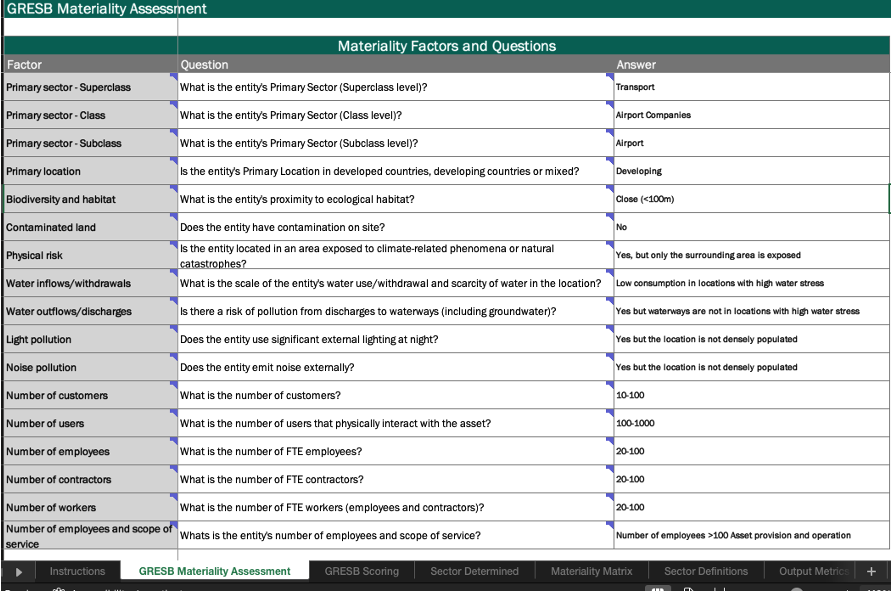This screenshot has width=893, height=594.
Task: Select the 'Number of workers' factor cell
Action: 91,507
